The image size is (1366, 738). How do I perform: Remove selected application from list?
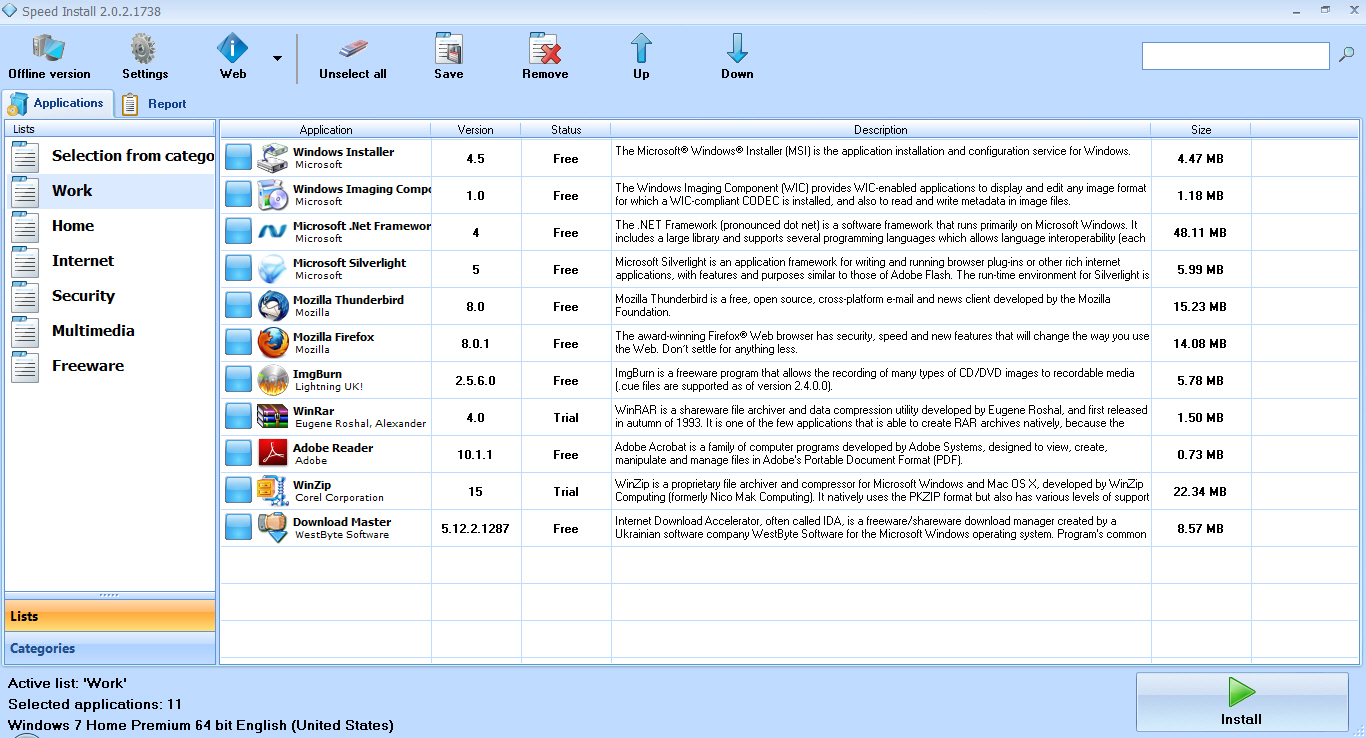coord(545,57)
